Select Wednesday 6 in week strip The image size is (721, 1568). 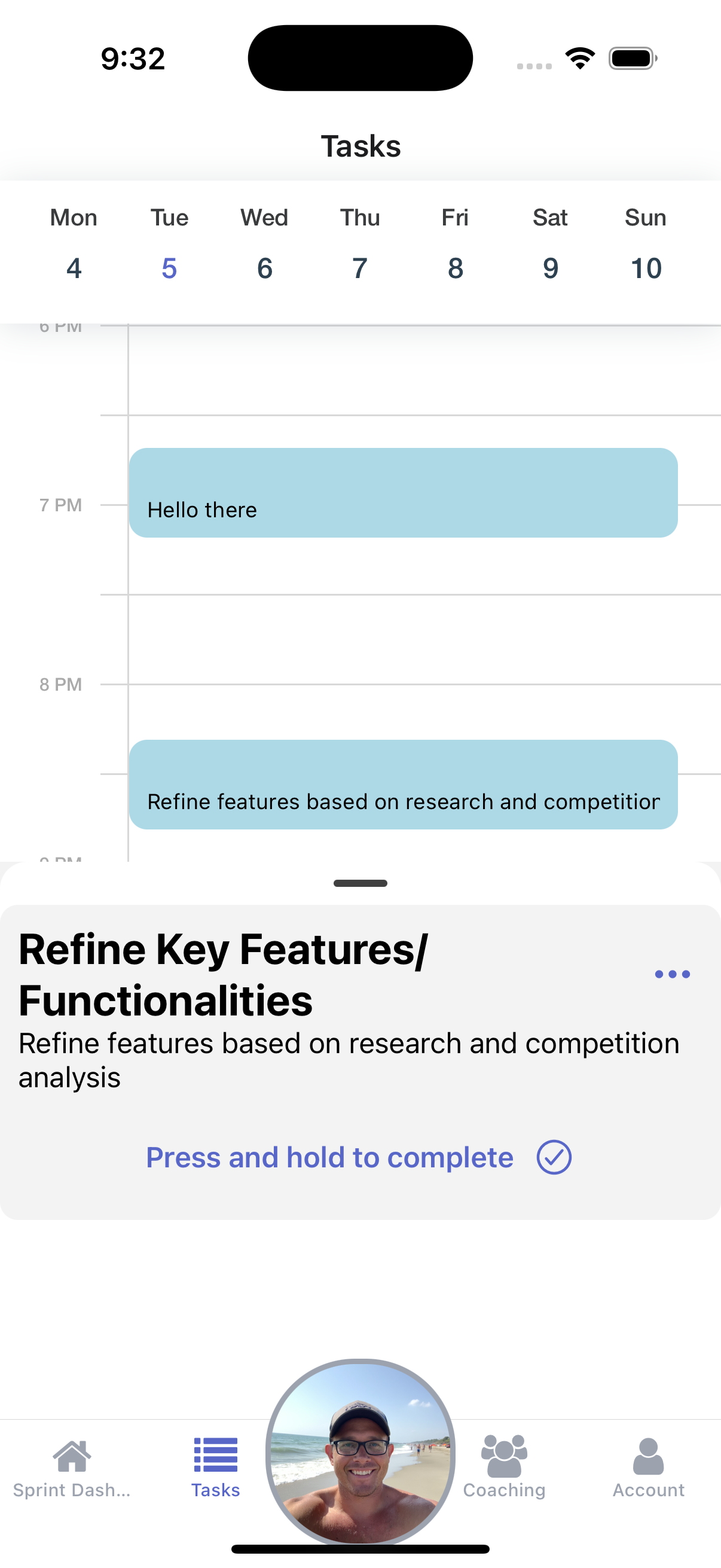pos(264,243)
